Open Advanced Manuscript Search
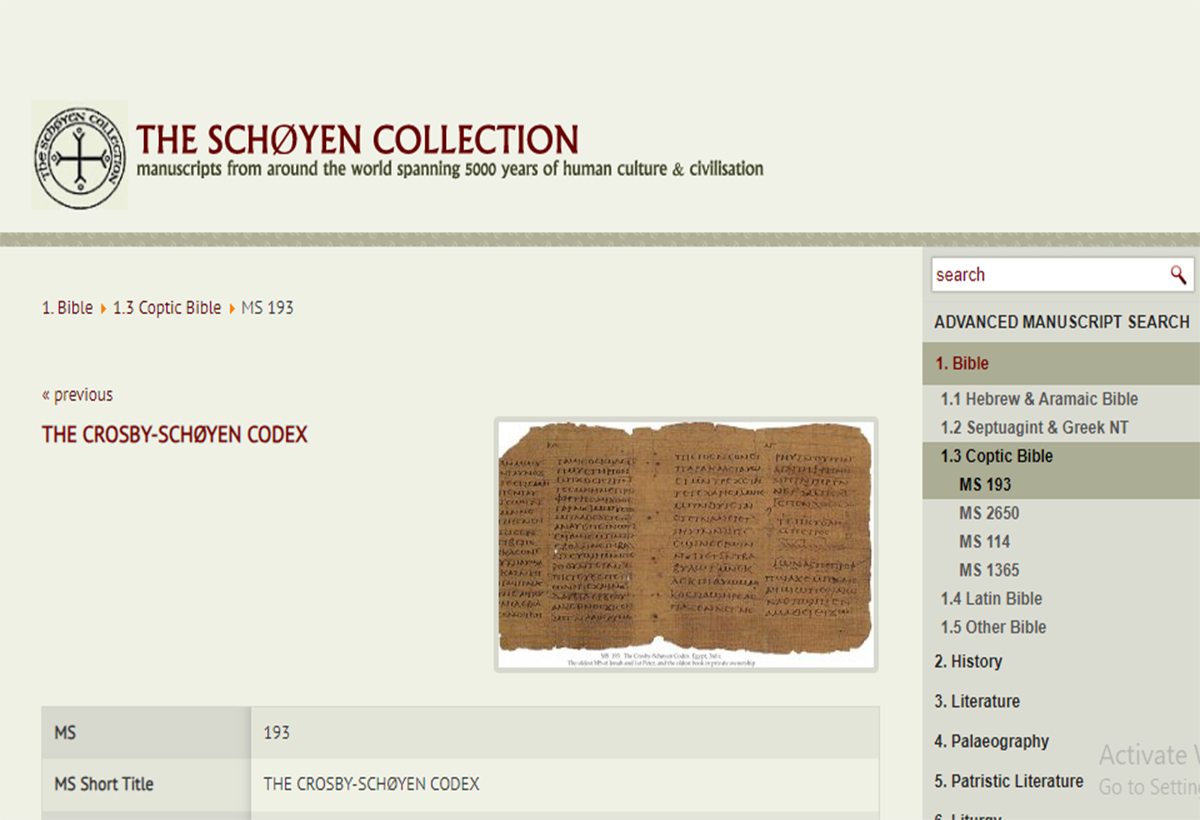This screenshot has height=820, width=1200. coord(1061,322)
